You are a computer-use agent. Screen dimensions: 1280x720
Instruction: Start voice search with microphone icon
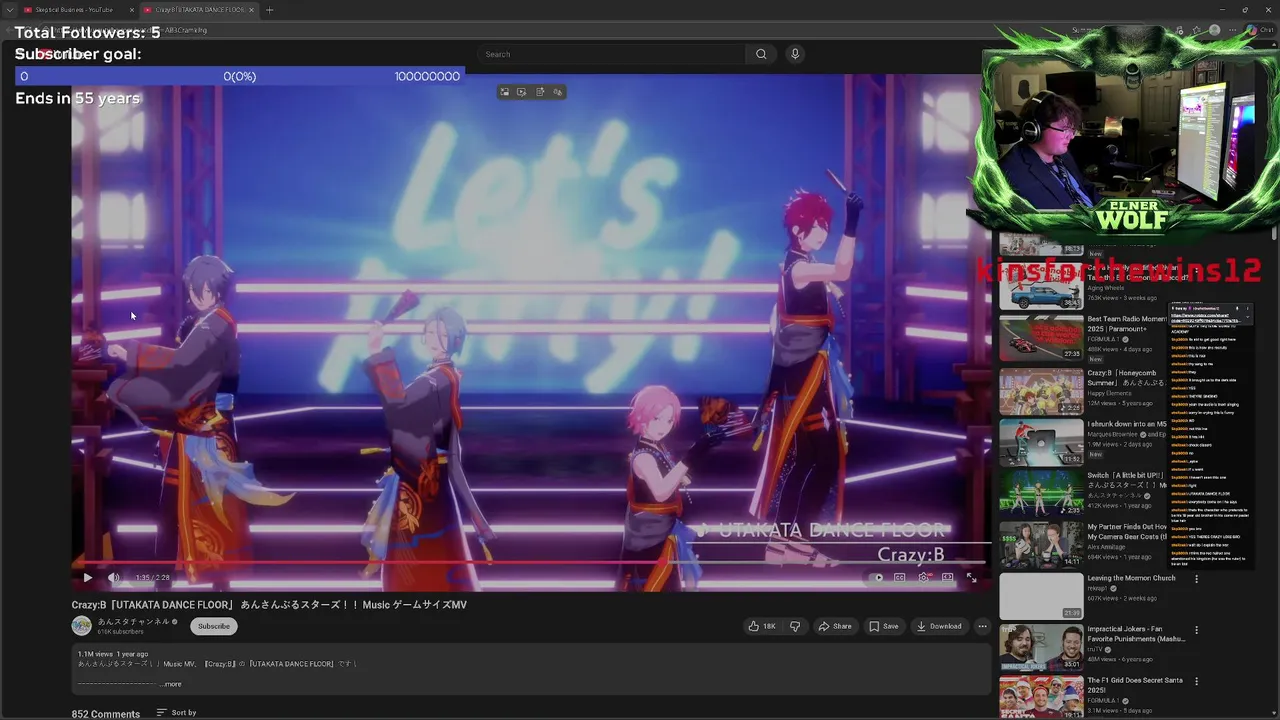click(795, 54)
